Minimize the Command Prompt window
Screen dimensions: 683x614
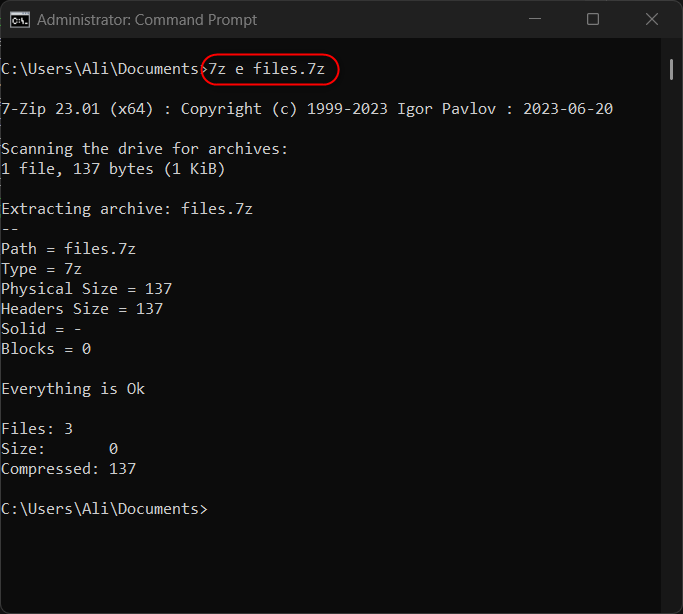click(541, 19)
